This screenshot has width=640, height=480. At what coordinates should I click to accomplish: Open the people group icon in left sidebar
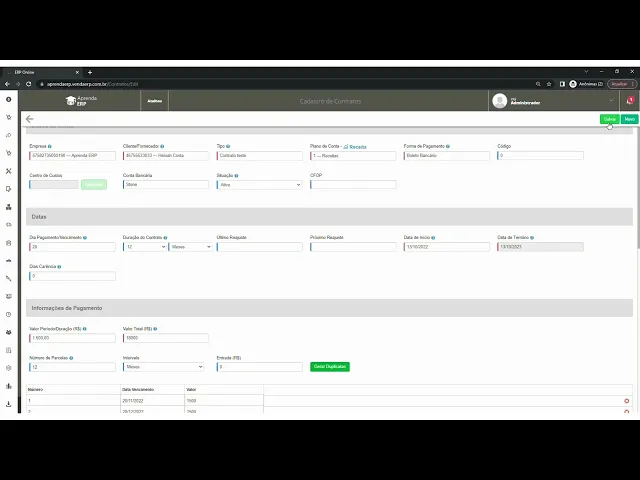9,332
